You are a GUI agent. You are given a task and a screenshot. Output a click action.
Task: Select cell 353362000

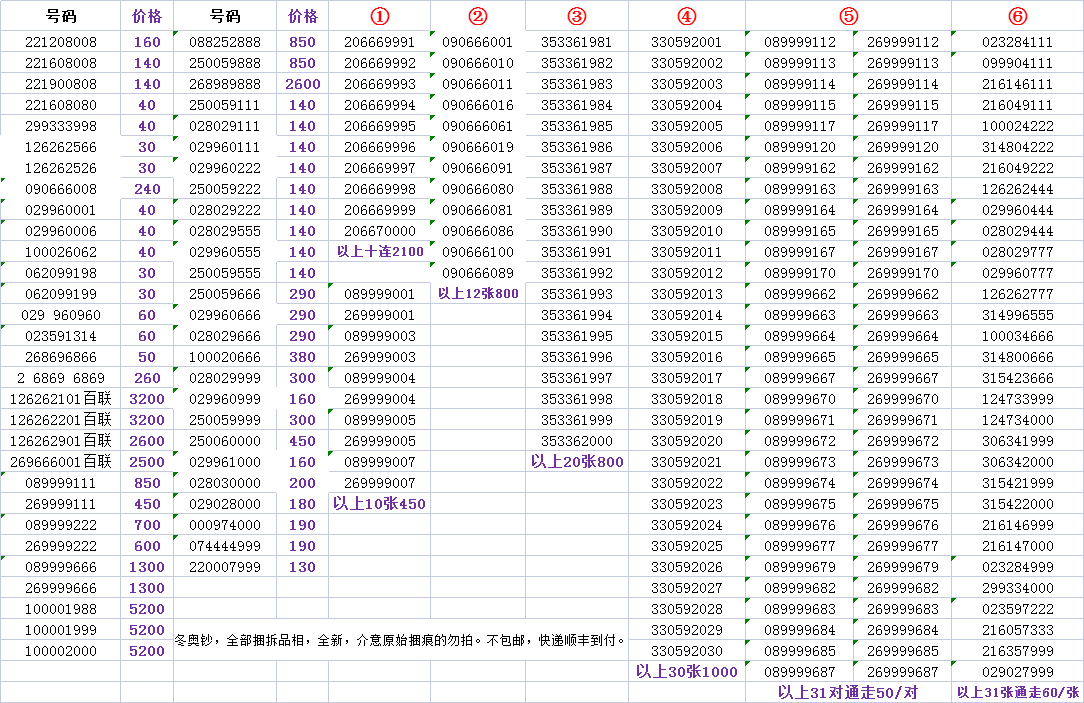[x=577, y=441]
